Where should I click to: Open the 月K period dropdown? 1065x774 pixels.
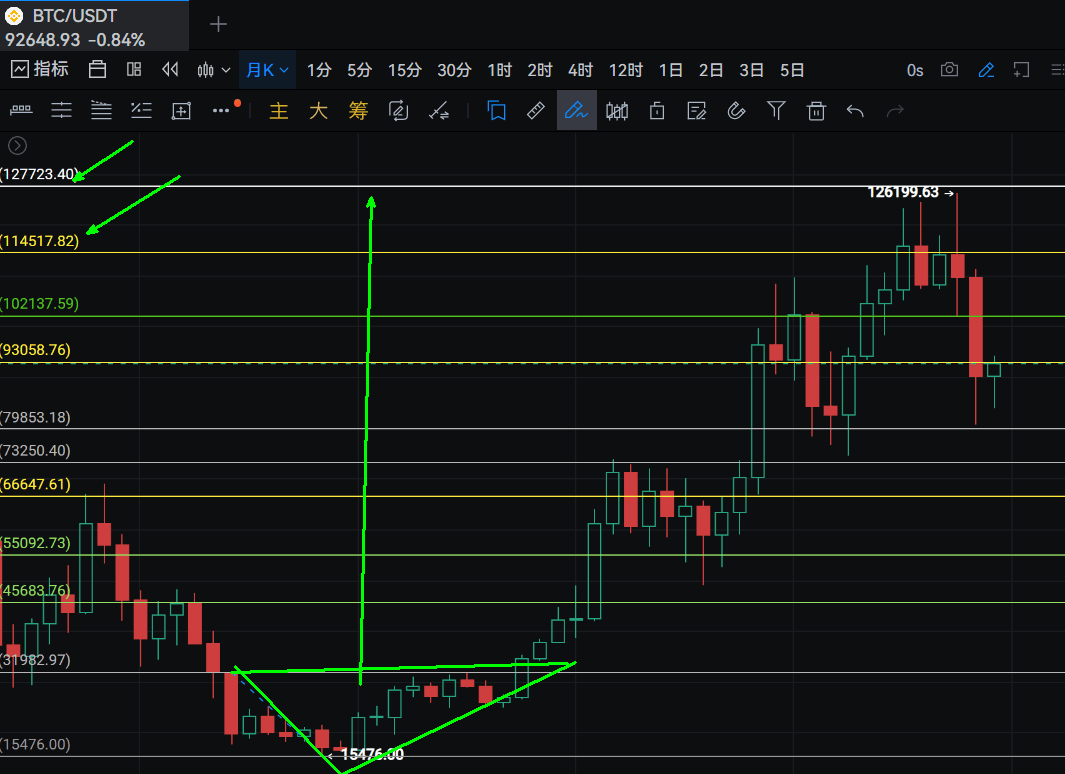pos(267,70)
